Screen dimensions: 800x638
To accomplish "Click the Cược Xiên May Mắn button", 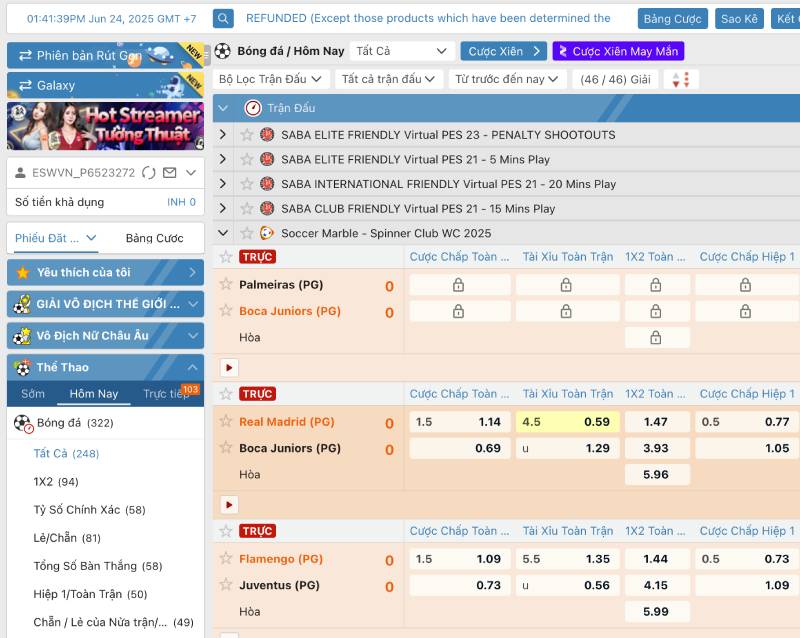I will [618, 51].
